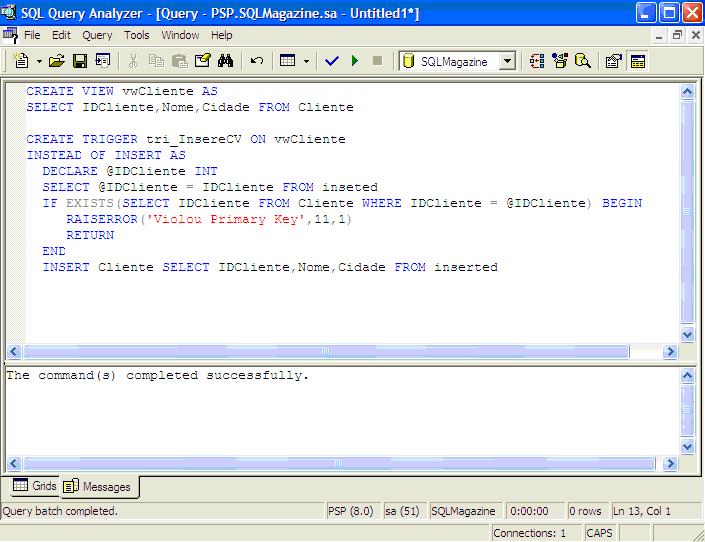Toggle the Show Results Pane icon
This screenshot has width=705, height=542.
point(637,61)
